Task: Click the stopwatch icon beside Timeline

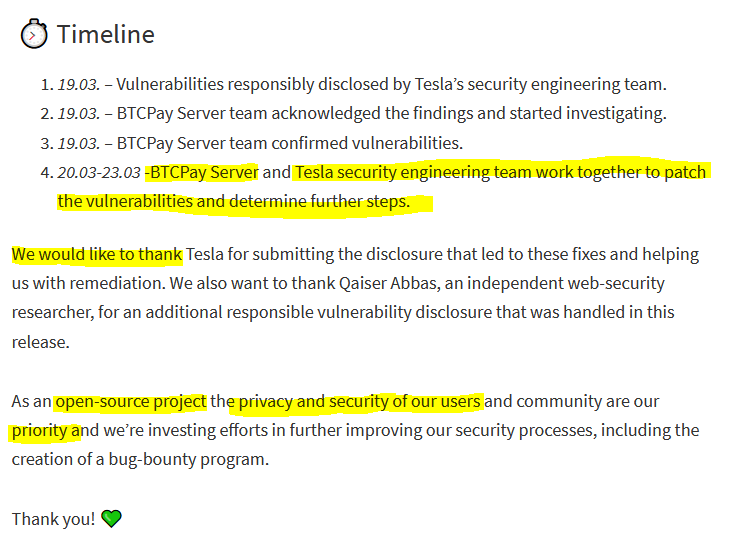Action: pyautogui.click(x=34, y=33)
